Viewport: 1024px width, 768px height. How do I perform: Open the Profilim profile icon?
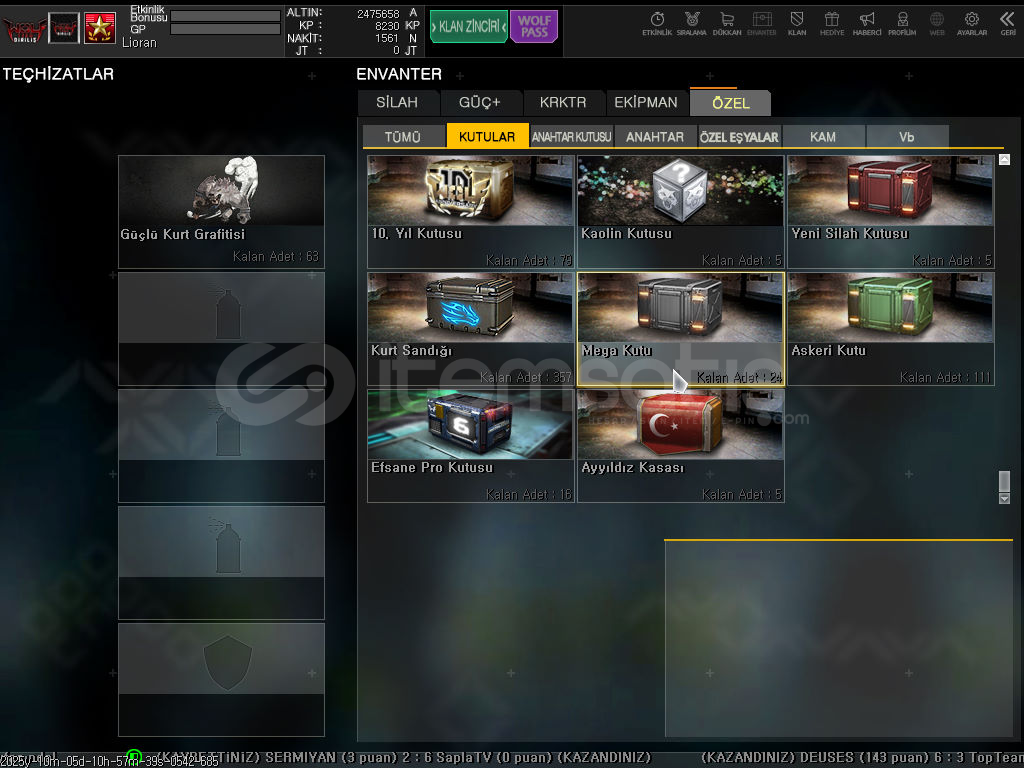[902, 23]
